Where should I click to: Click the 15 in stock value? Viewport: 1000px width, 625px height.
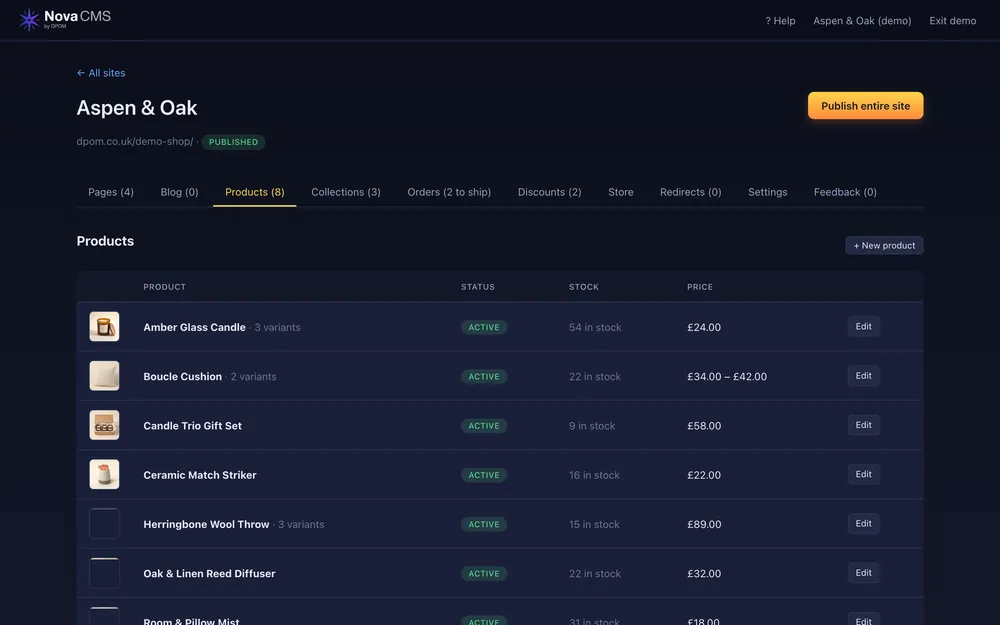594,524
